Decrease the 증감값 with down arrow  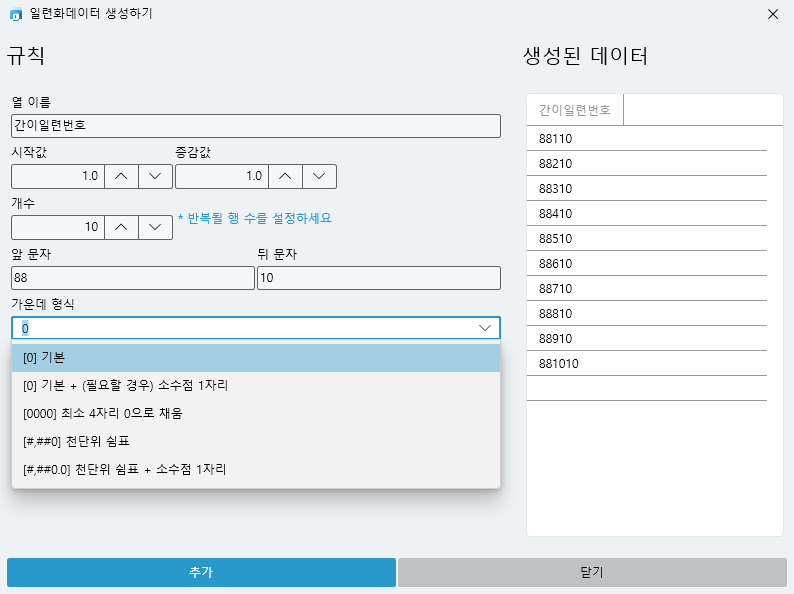coord(319,176)
